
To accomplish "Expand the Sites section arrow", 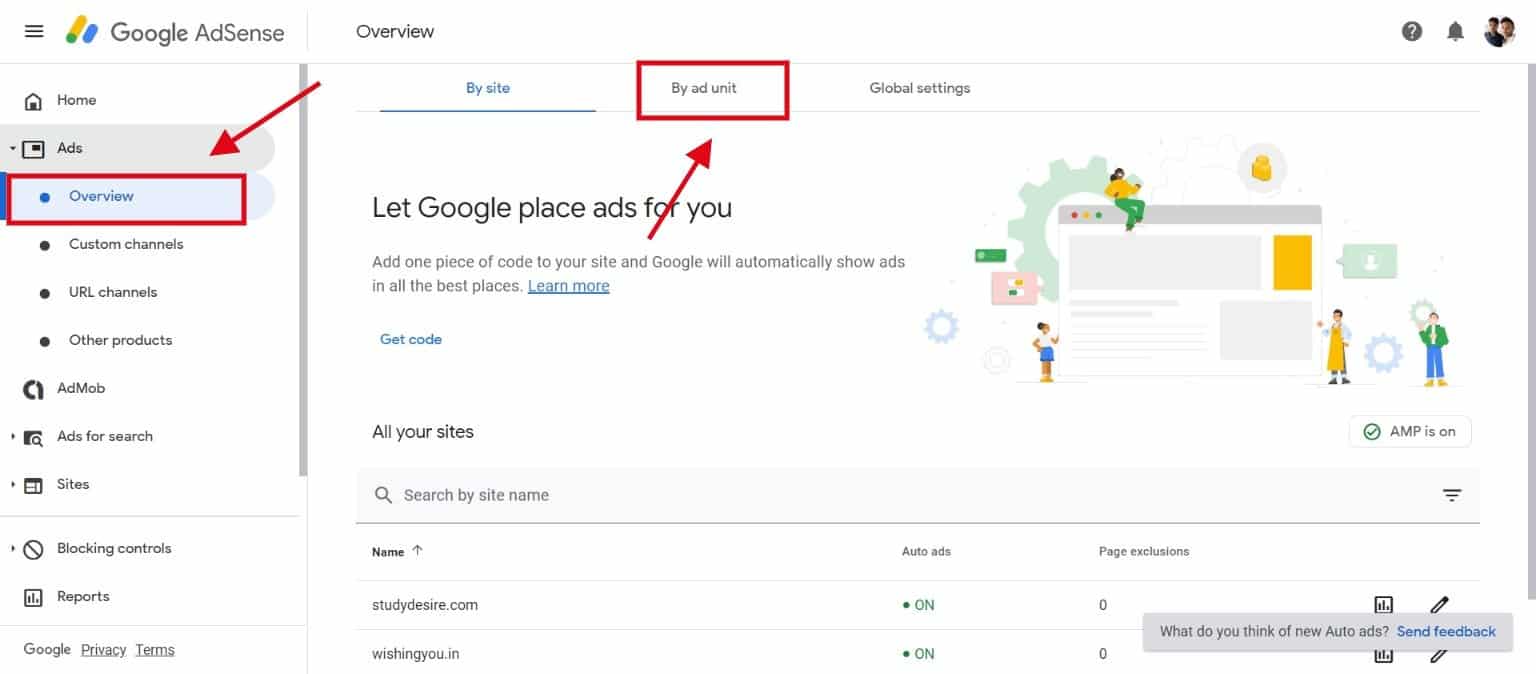I will click(x=12, y=484).
